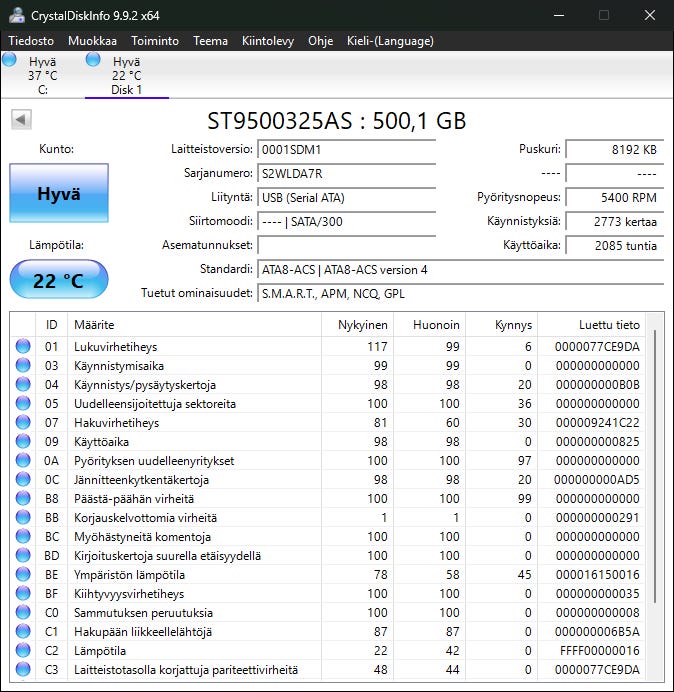Viewport: 674px width, 692px height.
Task: Click the Luettu tieto column header
Action: point(591,325)
